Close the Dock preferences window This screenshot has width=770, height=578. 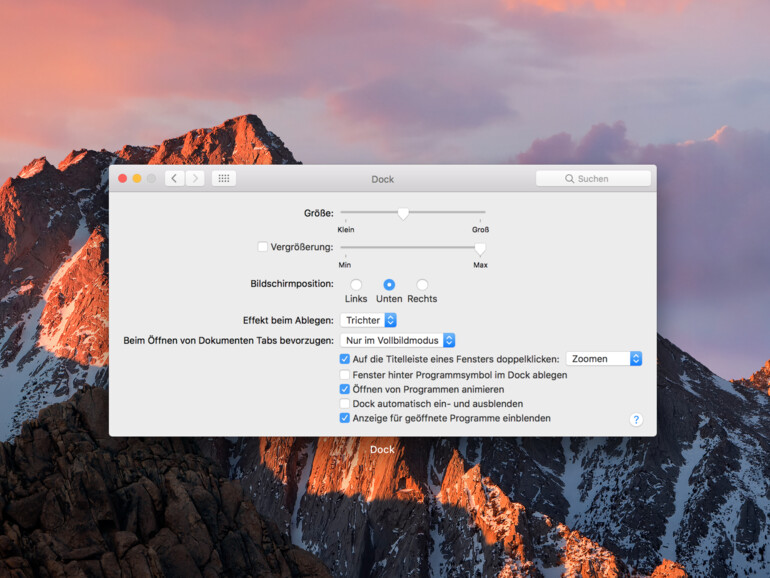pyautogui.click(x=123, y=178)
